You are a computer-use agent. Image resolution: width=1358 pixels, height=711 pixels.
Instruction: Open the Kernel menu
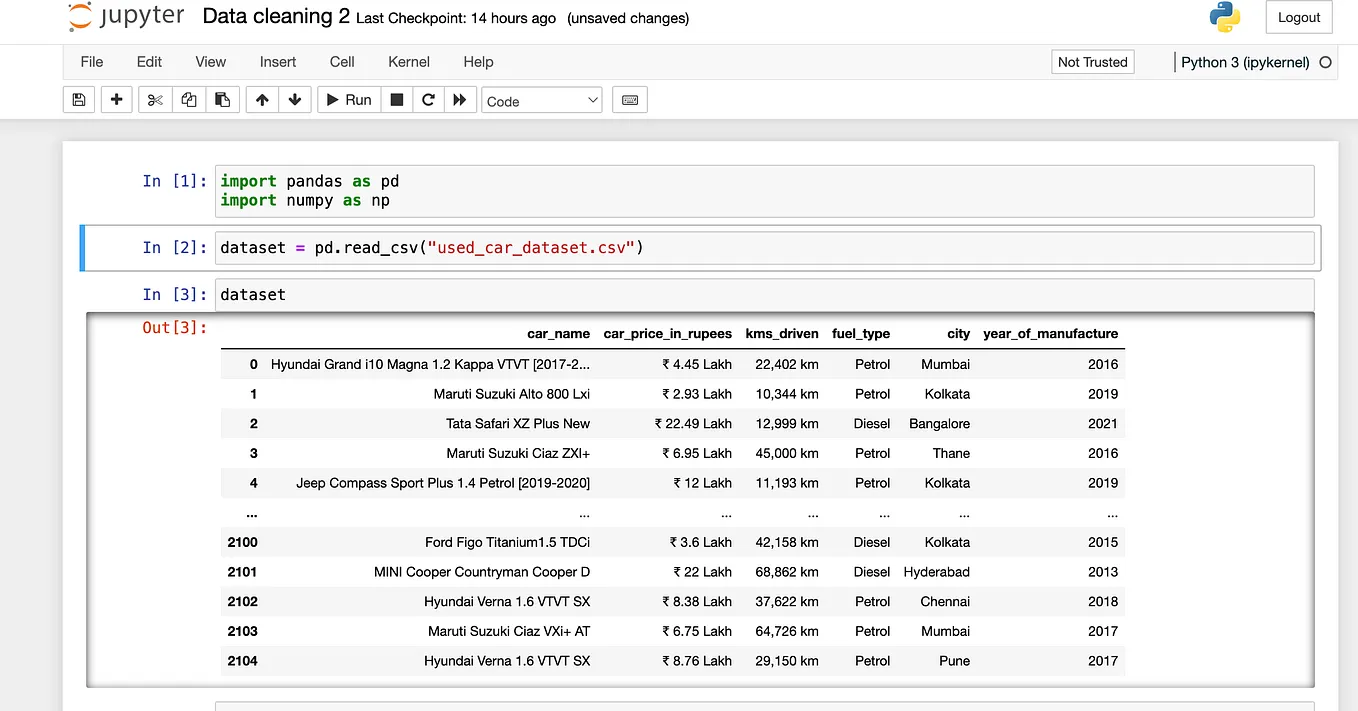[x=408, y=62]
